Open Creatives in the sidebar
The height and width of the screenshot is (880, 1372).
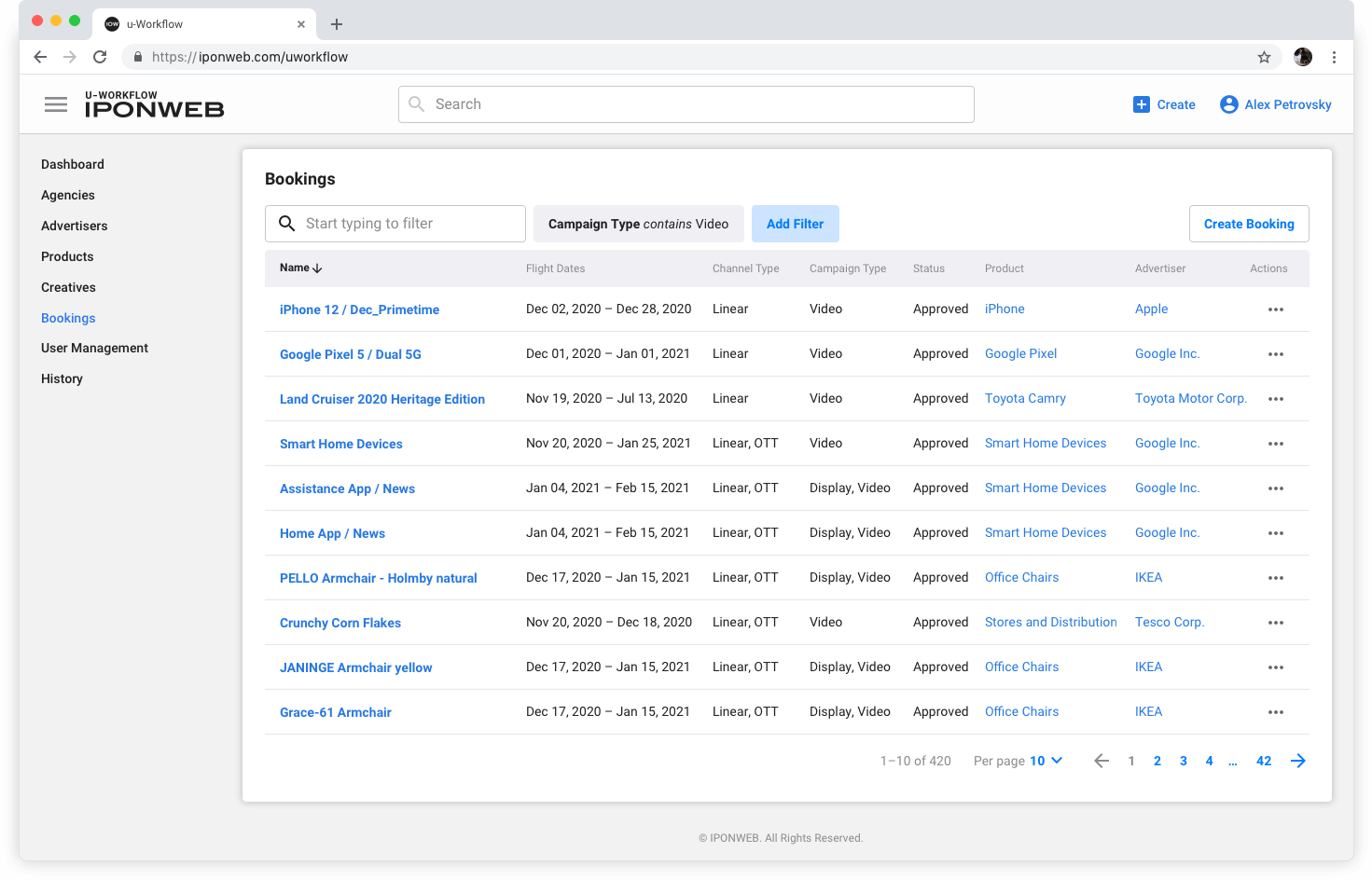(x=68, y=287)
